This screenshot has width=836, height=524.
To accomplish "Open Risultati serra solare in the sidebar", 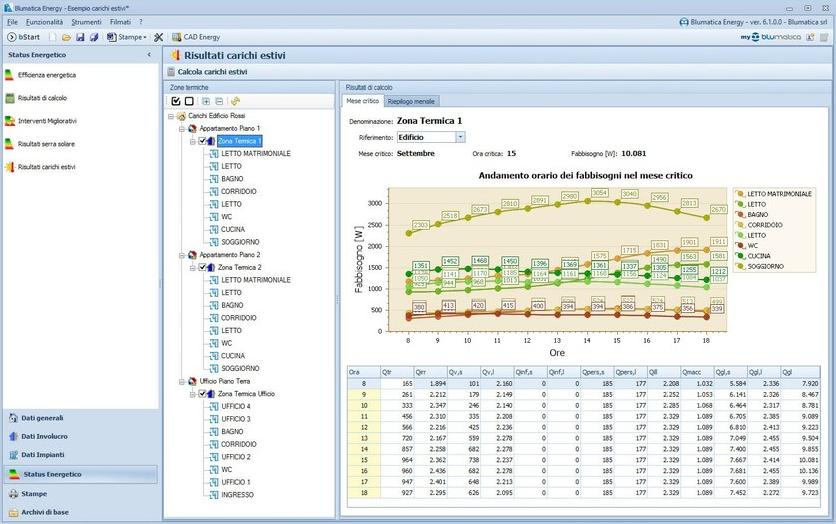I will 46,144.
